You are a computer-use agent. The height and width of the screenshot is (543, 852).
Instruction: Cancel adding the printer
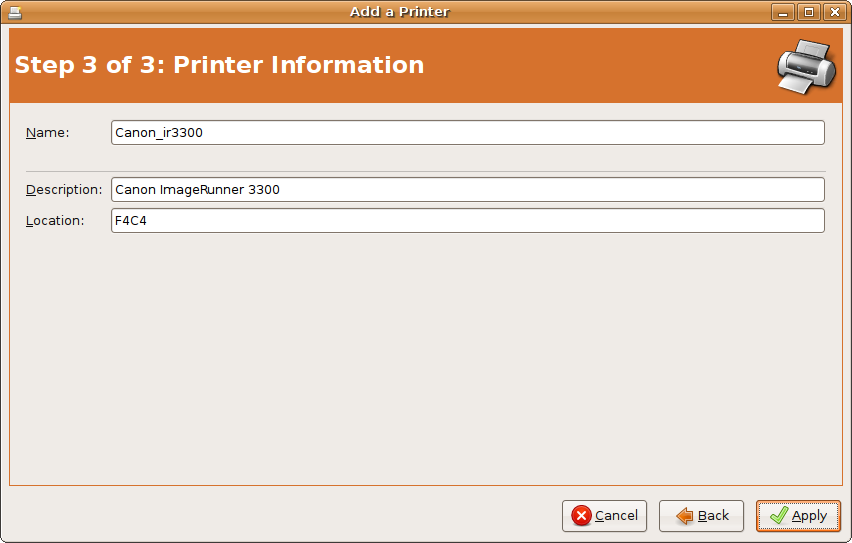click(x=604, y=515)
